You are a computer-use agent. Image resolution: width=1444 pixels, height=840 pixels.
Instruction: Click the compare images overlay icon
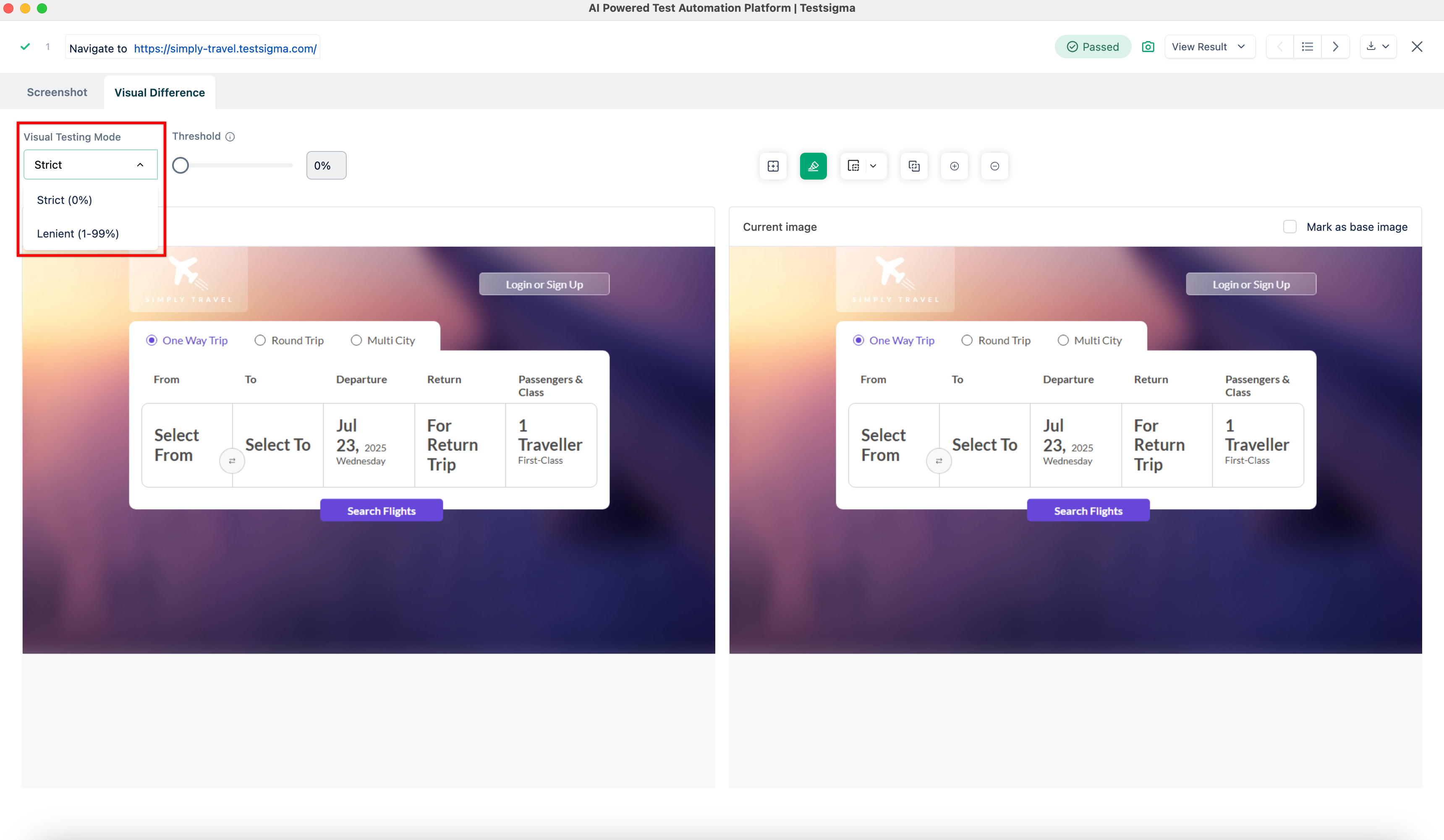point(914,166)
